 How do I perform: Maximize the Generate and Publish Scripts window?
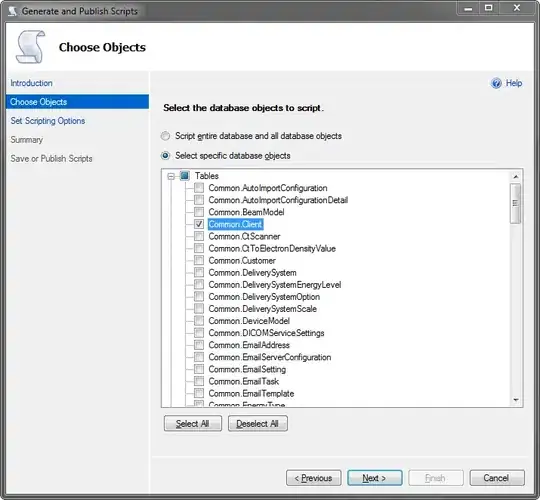pos(488,8)
